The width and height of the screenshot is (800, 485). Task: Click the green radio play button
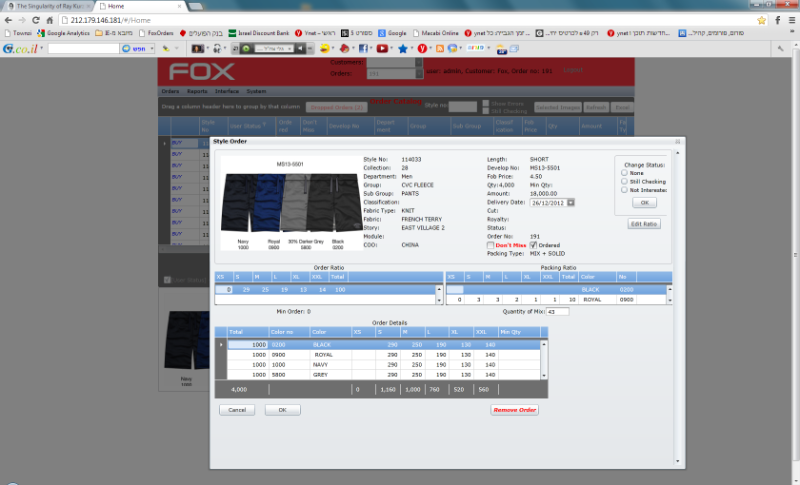[x=246, y=48]
